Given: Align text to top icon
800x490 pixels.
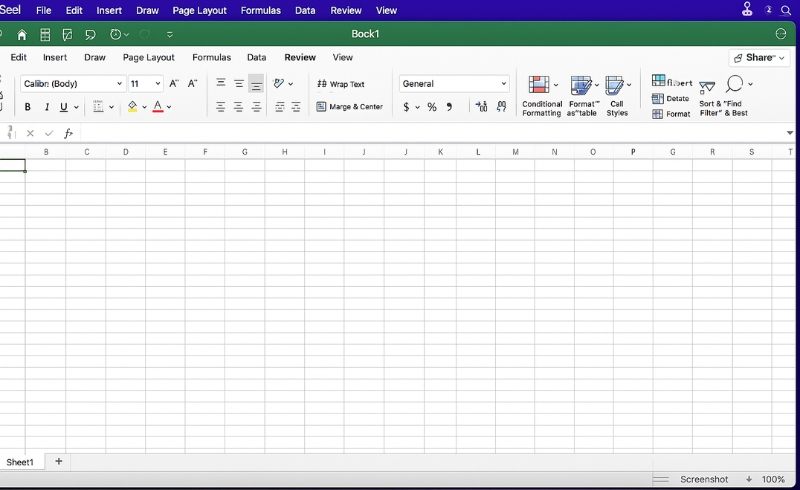Looking at the screenshot, I should pyautogui.click(x=221, y=83).
